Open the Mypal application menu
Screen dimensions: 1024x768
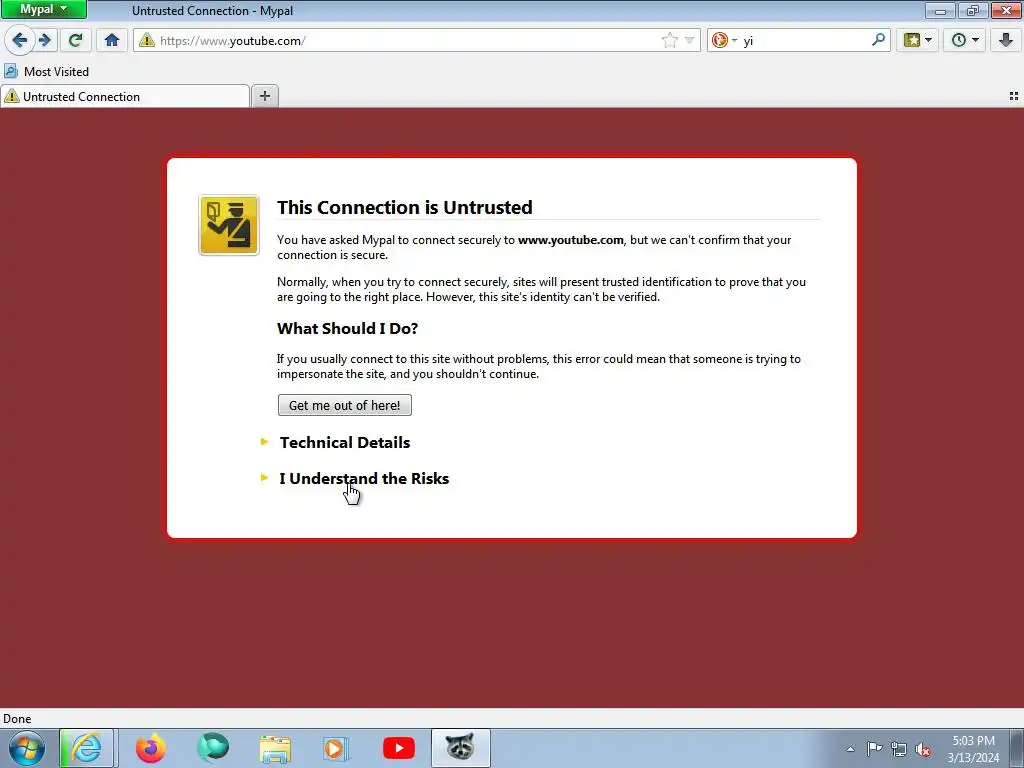(43, 9)
